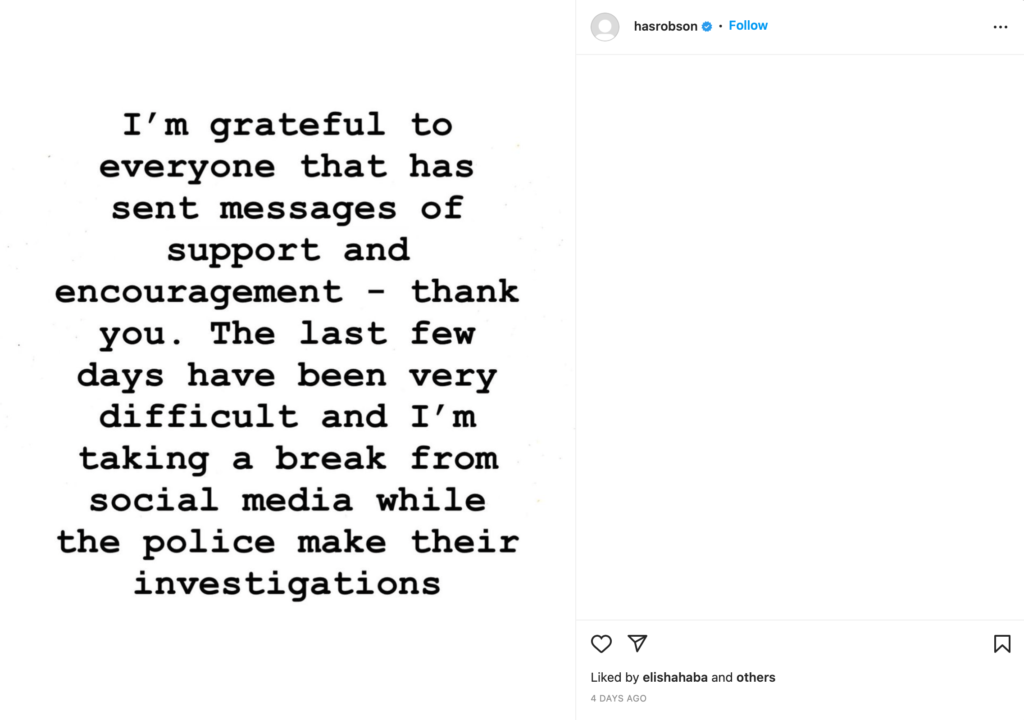Open the hasrobson username link
This screenshot has width=1024, height=720.
pyautogui.click(x=665, y=26)
